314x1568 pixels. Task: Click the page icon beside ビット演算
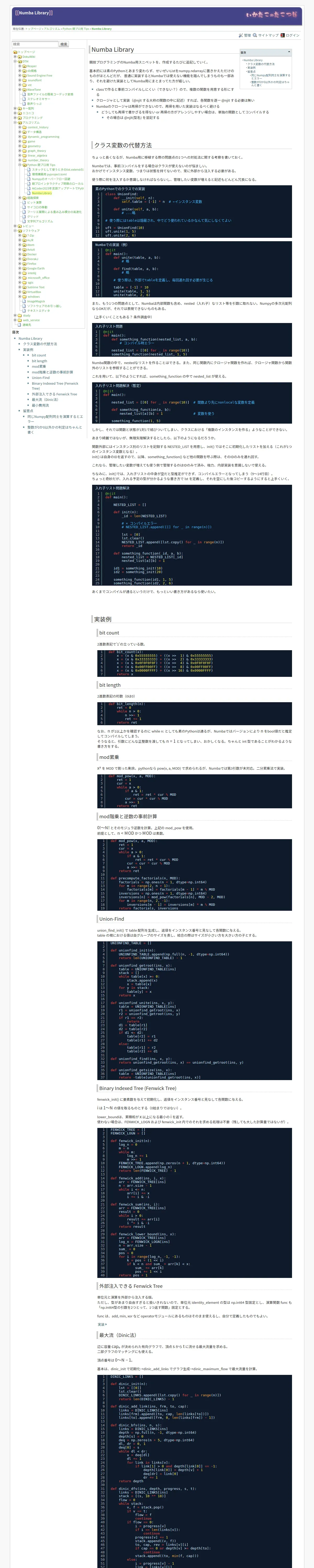point(24,203)
